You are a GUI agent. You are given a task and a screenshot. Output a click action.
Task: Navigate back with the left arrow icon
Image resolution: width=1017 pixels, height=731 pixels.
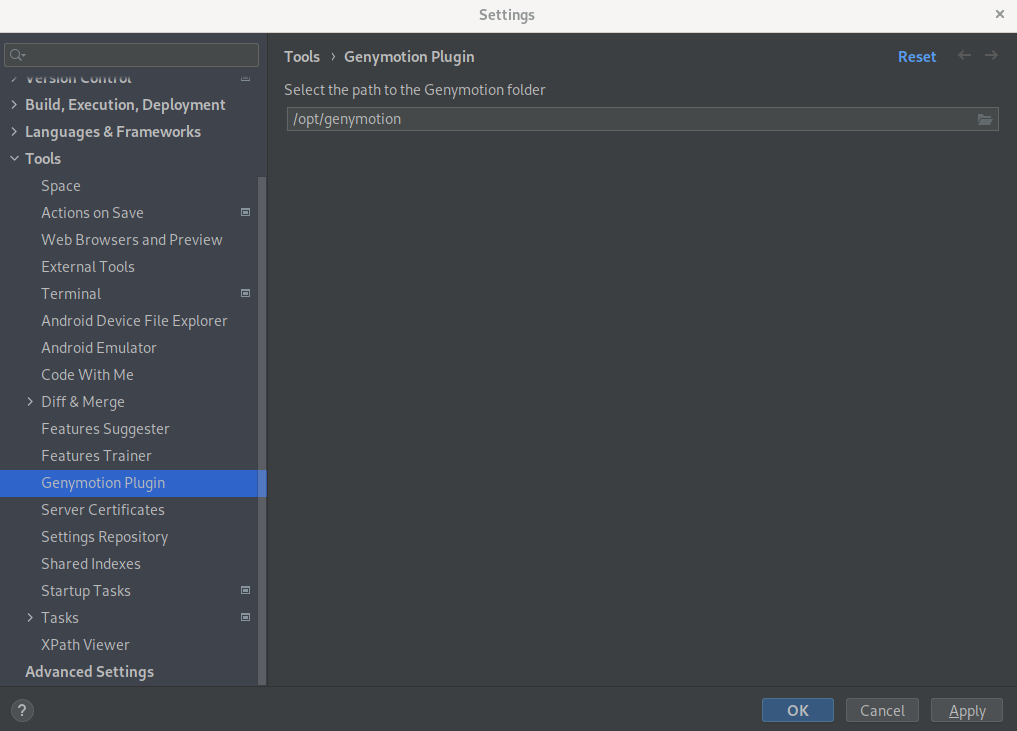964,56
